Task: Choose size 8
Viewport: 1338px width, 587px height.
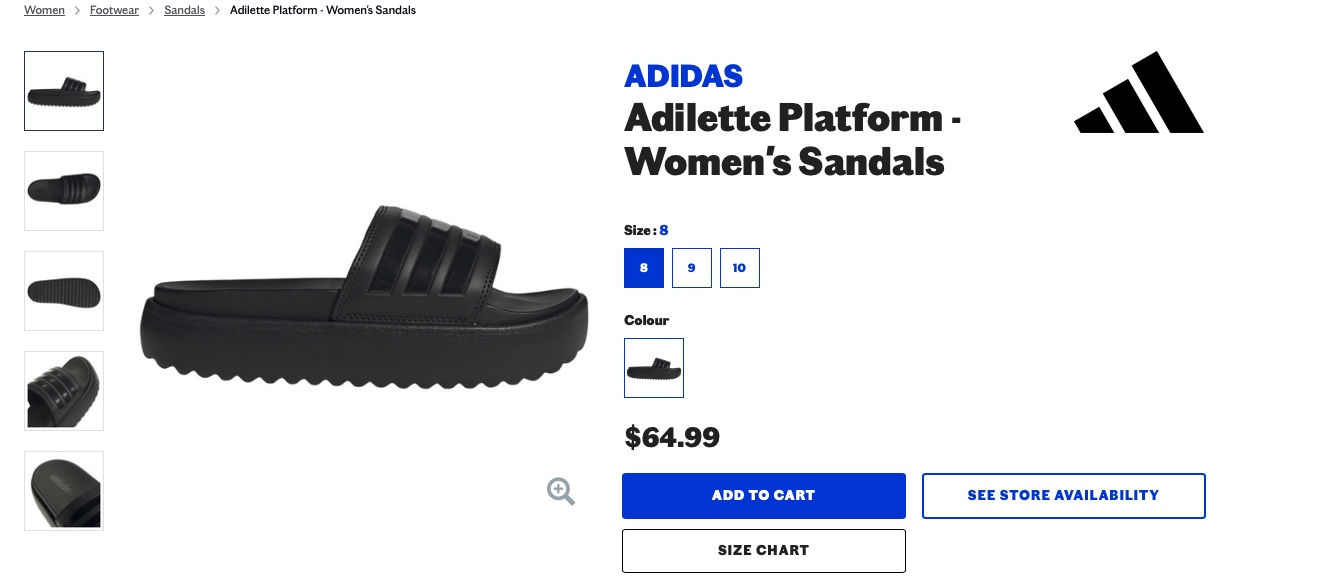Action: pyautogui.click(x=644, y=268)
